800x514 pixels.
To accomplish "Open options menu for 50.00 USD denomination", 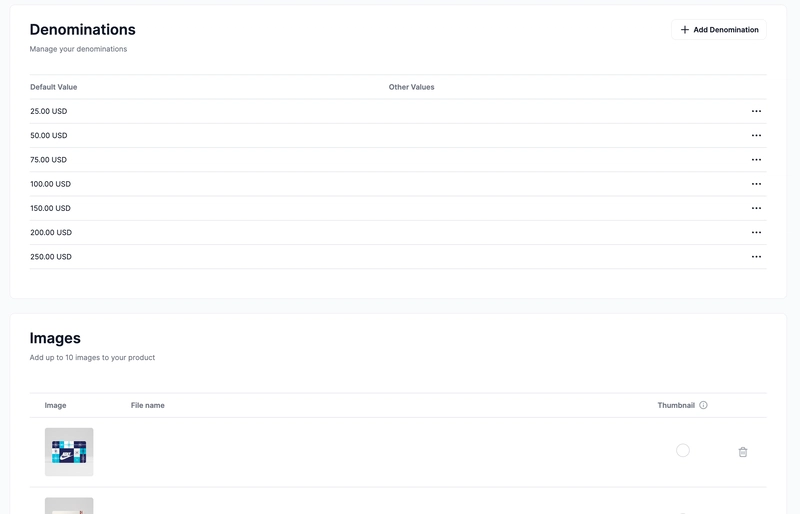I will click(756, 135).
